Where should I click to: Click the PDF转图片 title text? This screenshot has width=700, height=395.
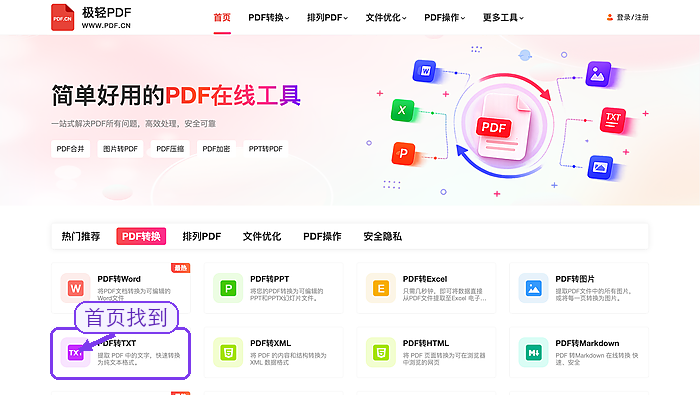pyautogui.click(x=575, y=279)
